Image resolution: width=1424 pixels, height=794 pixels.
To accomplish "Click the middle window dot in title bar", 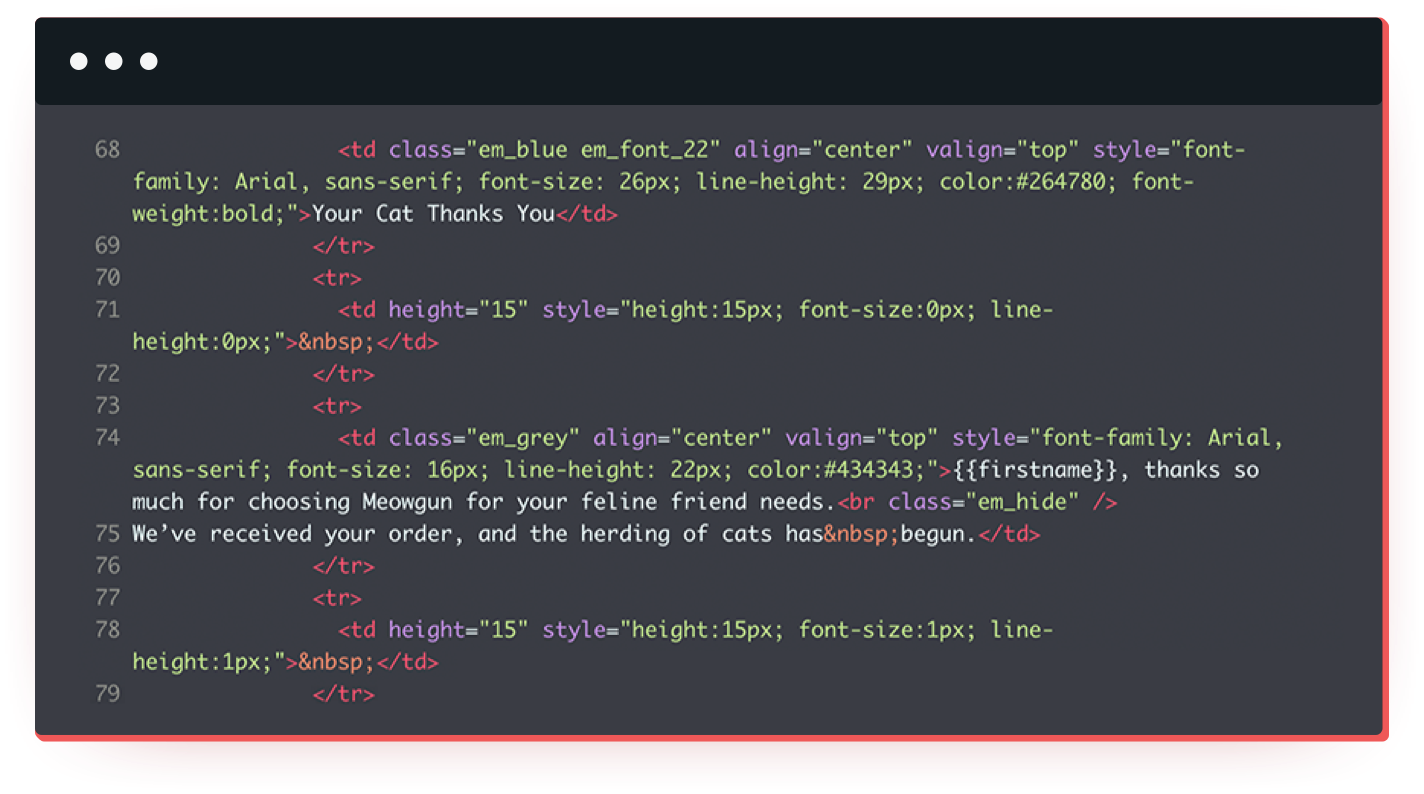I will 114,62.
